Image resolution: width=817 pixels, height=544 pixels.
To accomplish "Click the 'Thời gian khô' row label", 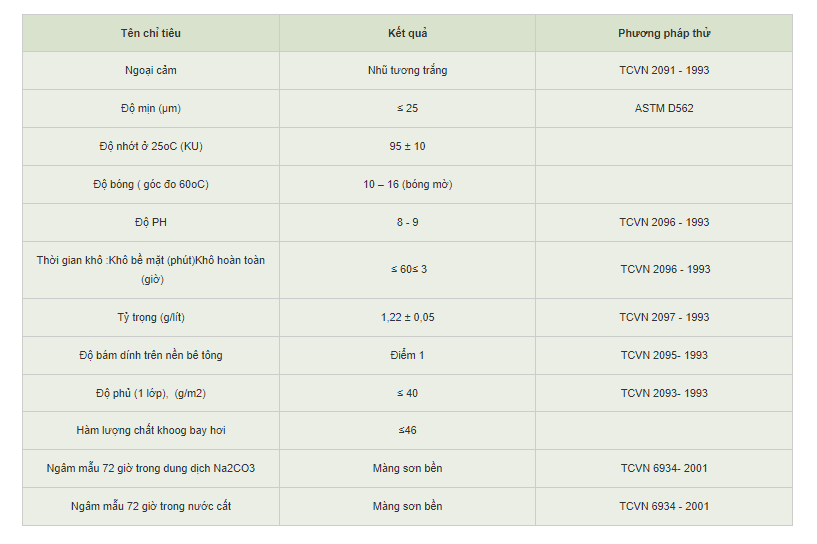I will point(151,269).
